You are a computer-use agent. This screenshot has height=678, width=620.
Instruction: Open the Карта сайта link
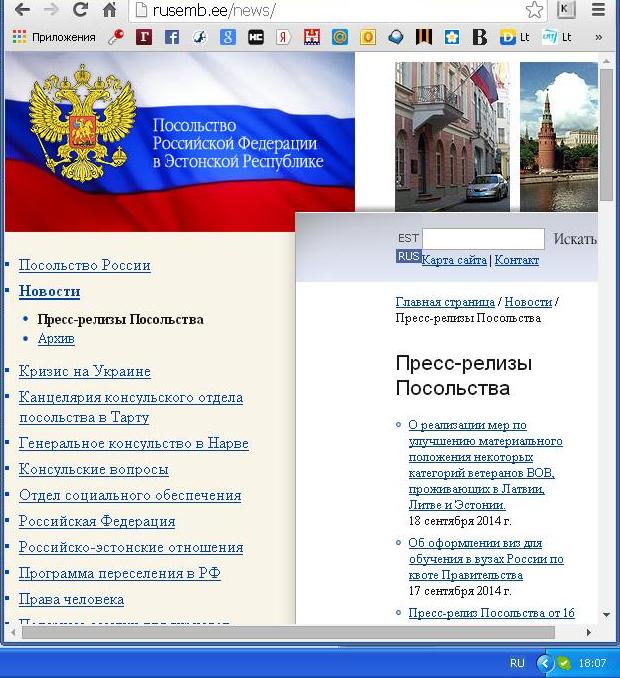tap(454, 260)
